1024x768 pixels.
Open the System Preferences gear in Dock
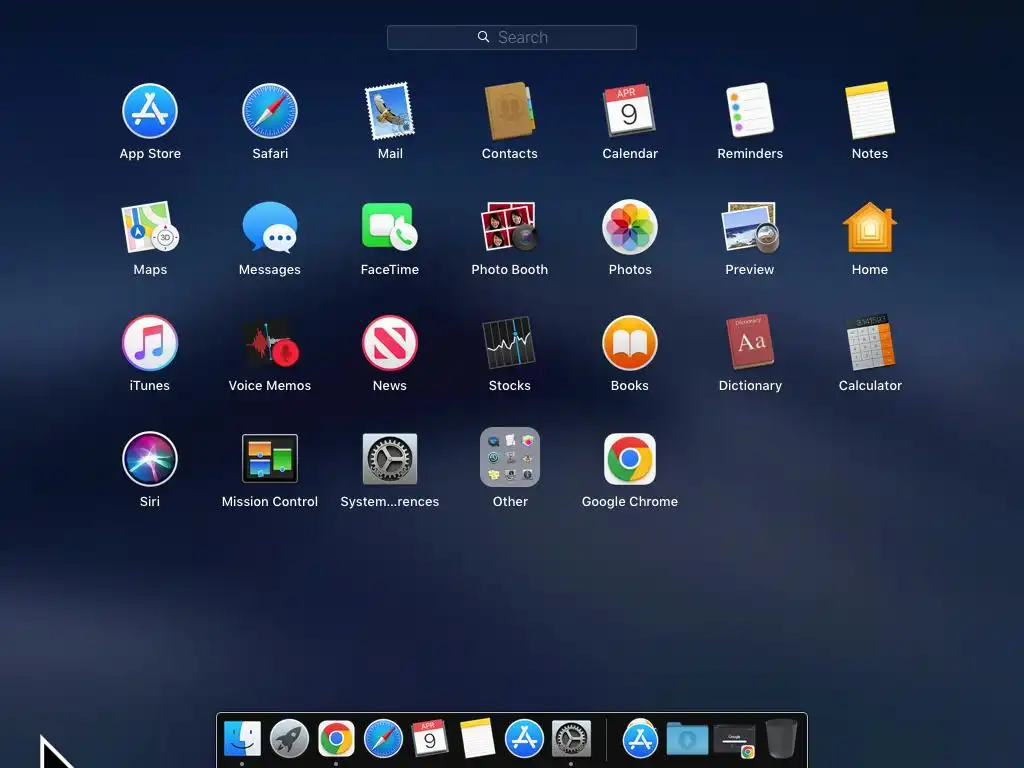571,739
